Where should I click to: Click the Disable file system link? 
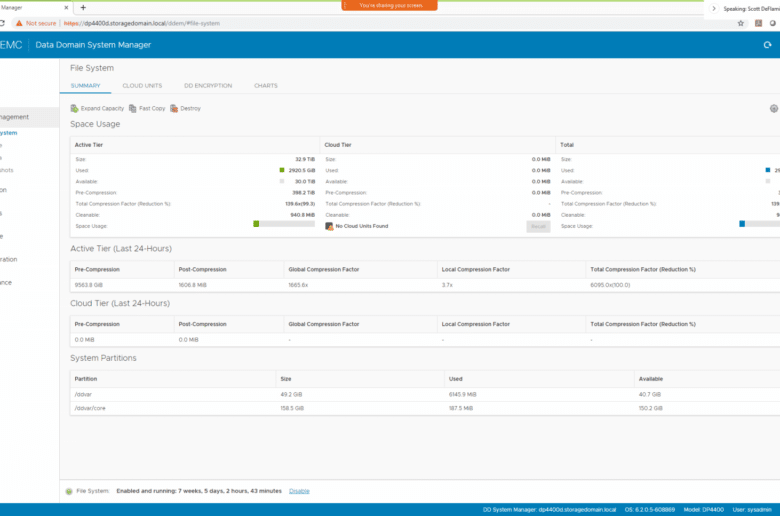[299, 491]
